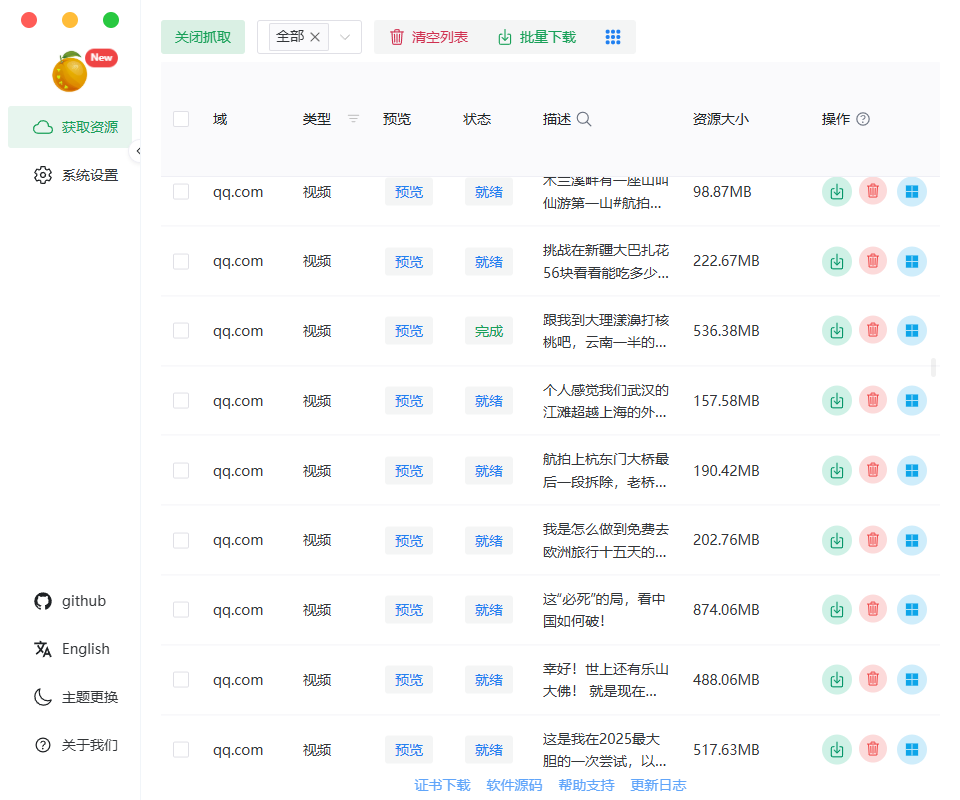This screenshot has width=960, height=800.
Task: Collapse the left sidebar with the chevron
Action: 139,150
